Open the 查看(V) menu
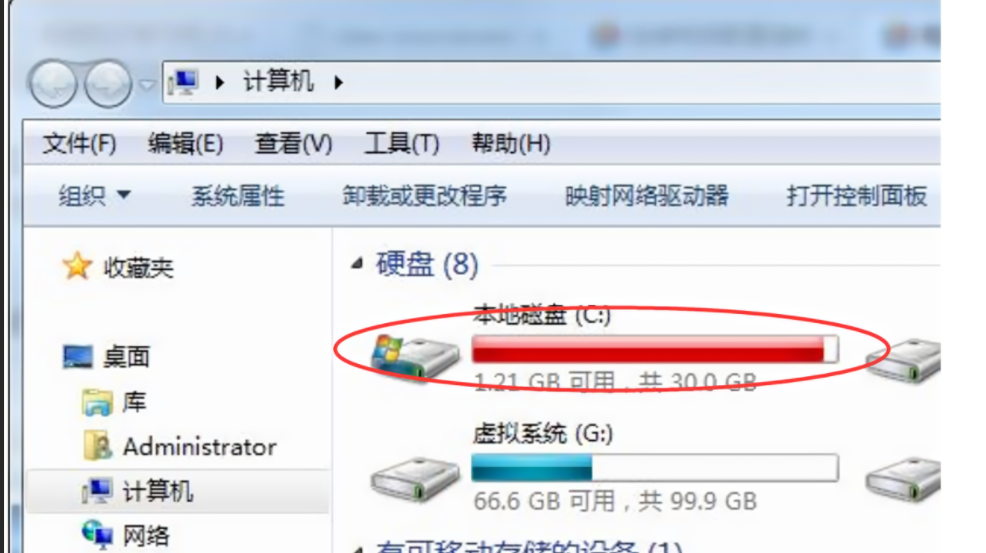Image resolution: width=986 pixels, height=553 pixels. pos(293,144)
